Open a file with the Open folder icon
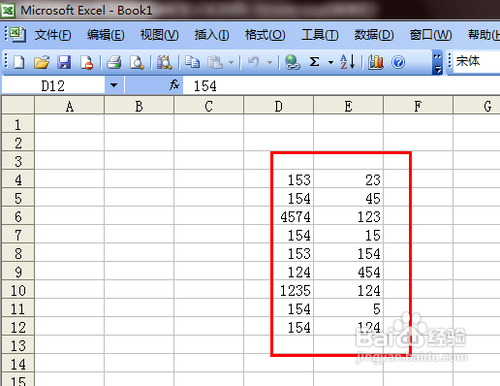The height and width of the screenshot is (386, 500). [41, 62]
